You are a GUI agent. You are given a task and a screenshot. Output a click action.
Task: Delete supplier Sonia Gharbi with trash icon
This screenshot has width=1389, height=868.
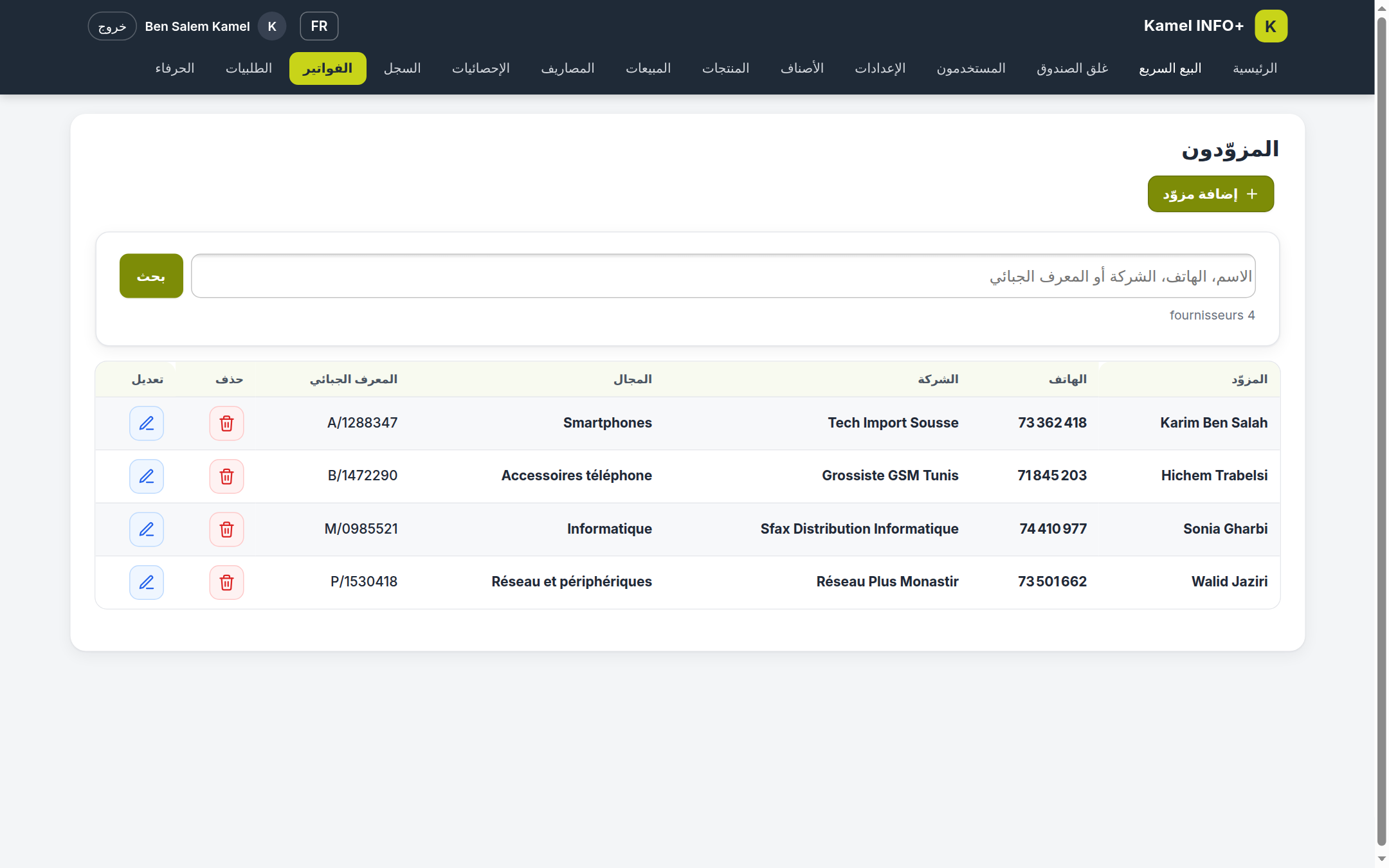tap(226, 529)
